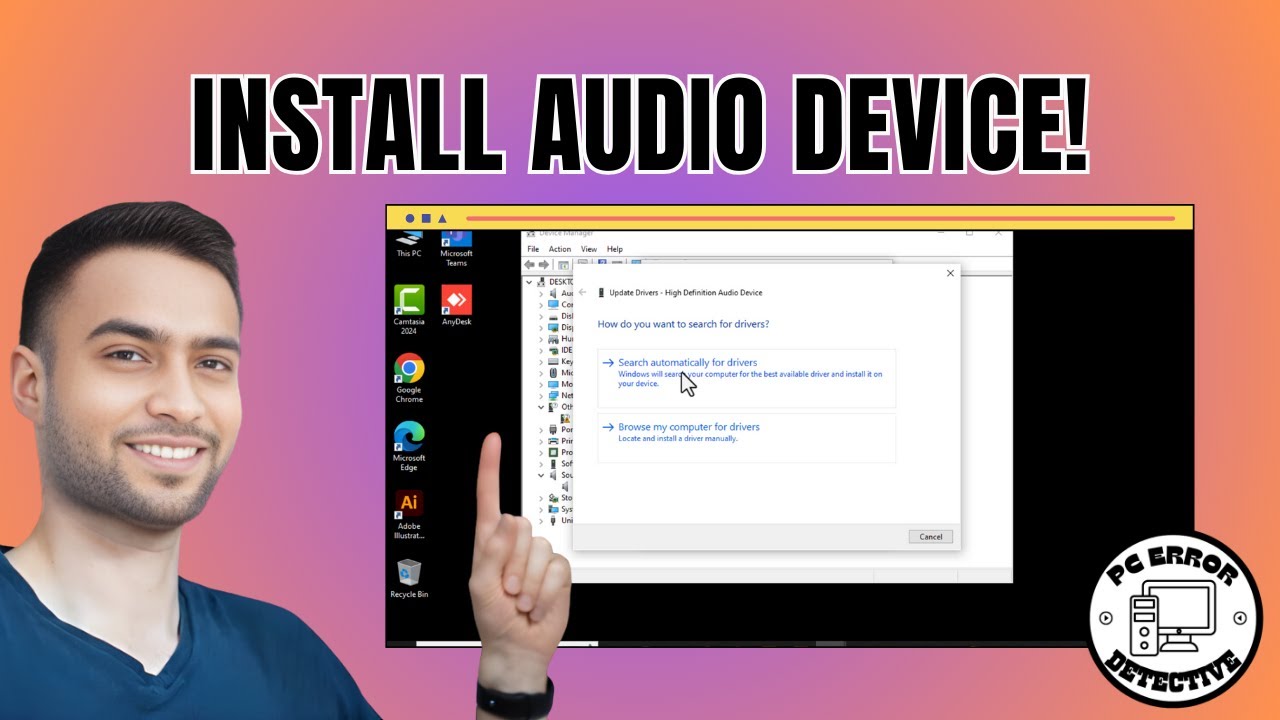1280x720 pixels.
Task: Click the Cancel button in Update Drivers
Action: point(931,537)
